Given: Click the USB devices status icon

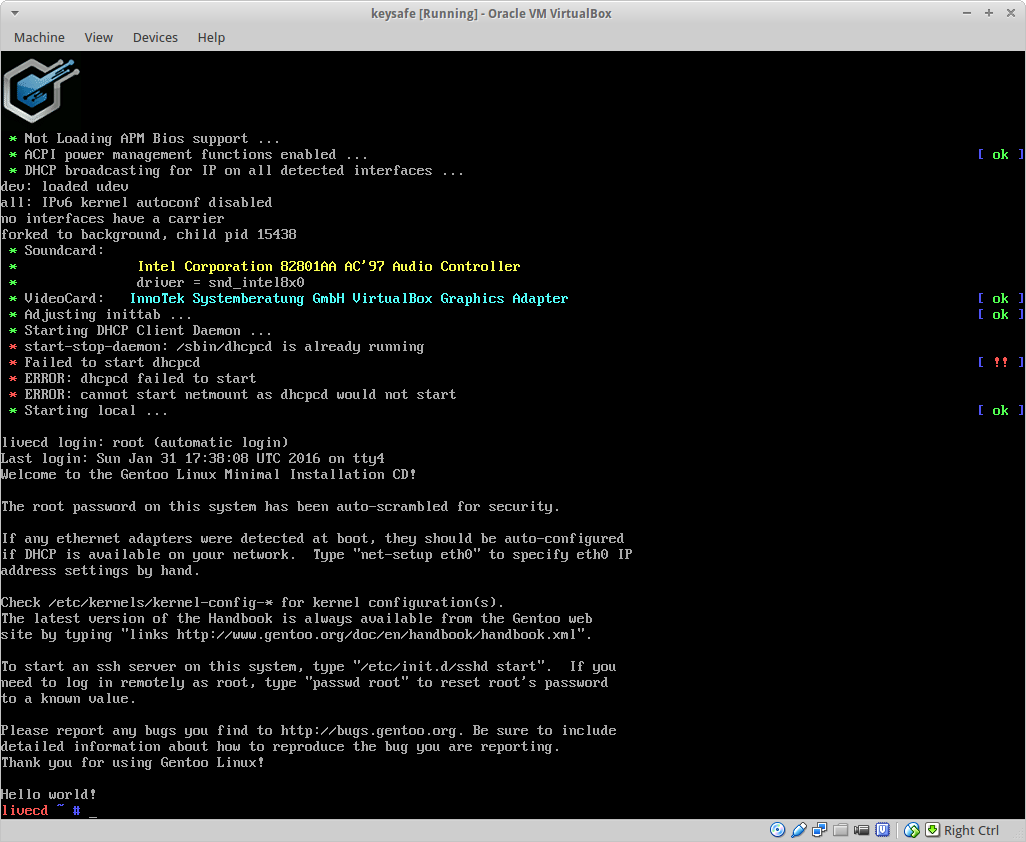Looking at the screenshot, I should point(798,830).
